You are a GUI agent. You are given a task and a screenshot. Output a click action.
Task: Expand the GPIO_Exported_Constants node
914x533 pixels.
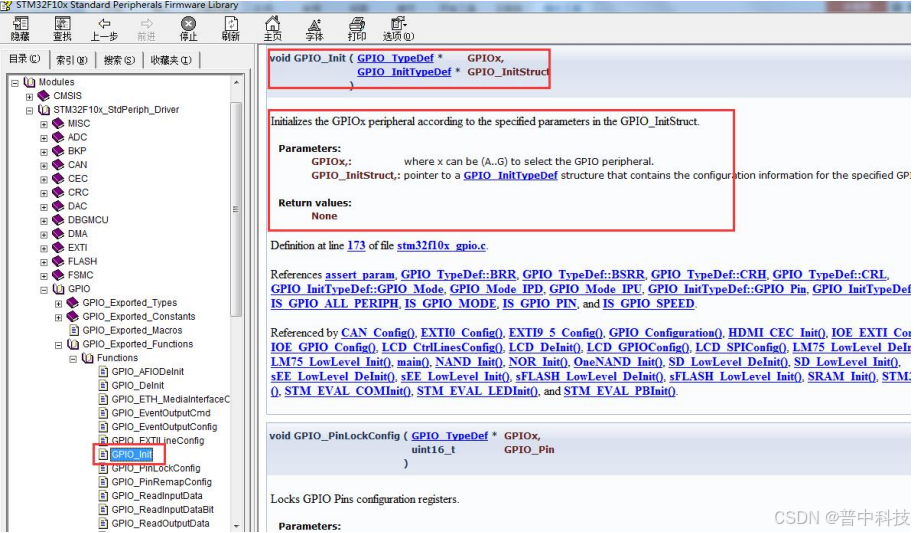58,318
